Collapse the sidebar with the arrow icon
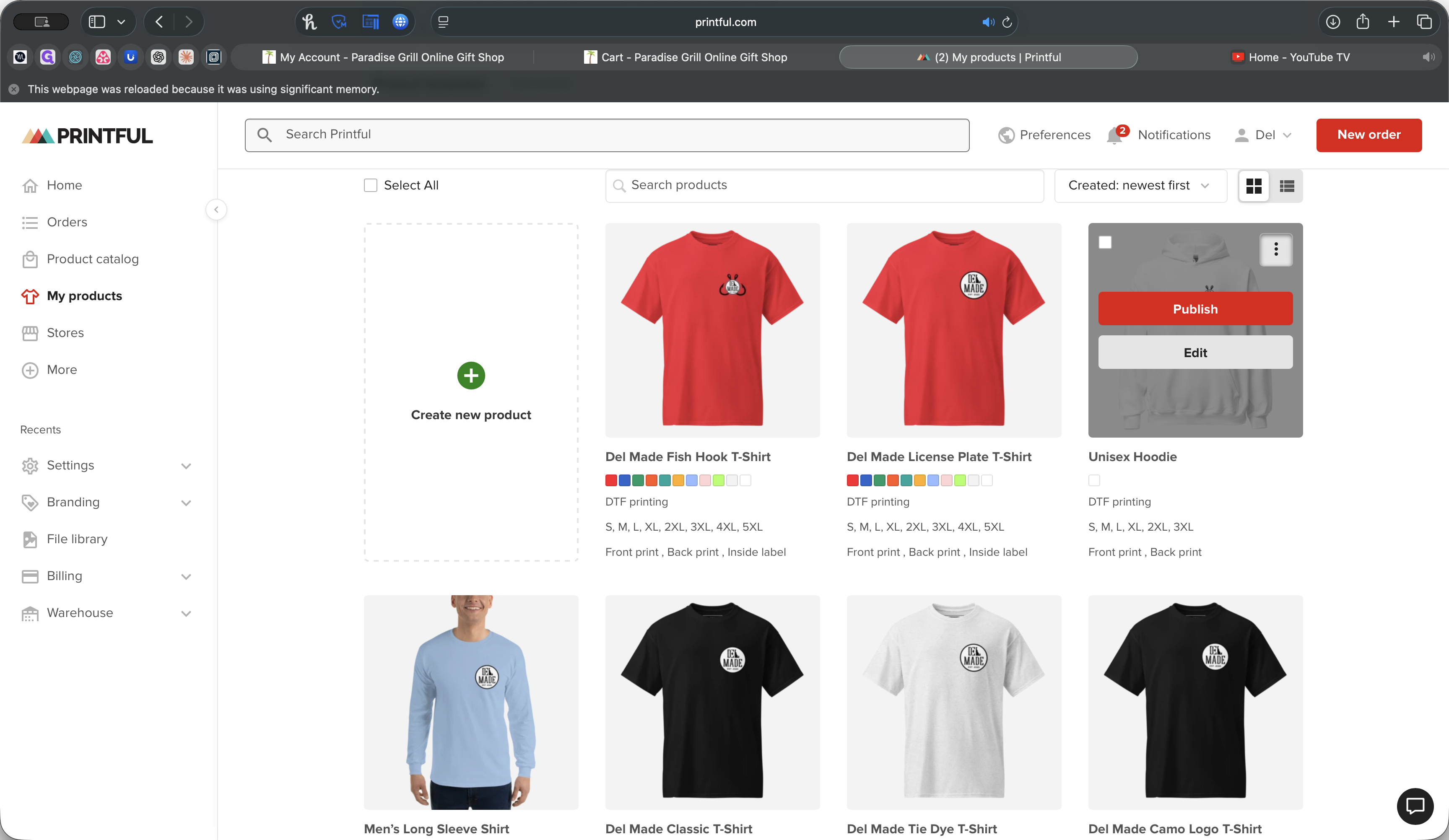1449x840 pixels. tap(216, 209)
